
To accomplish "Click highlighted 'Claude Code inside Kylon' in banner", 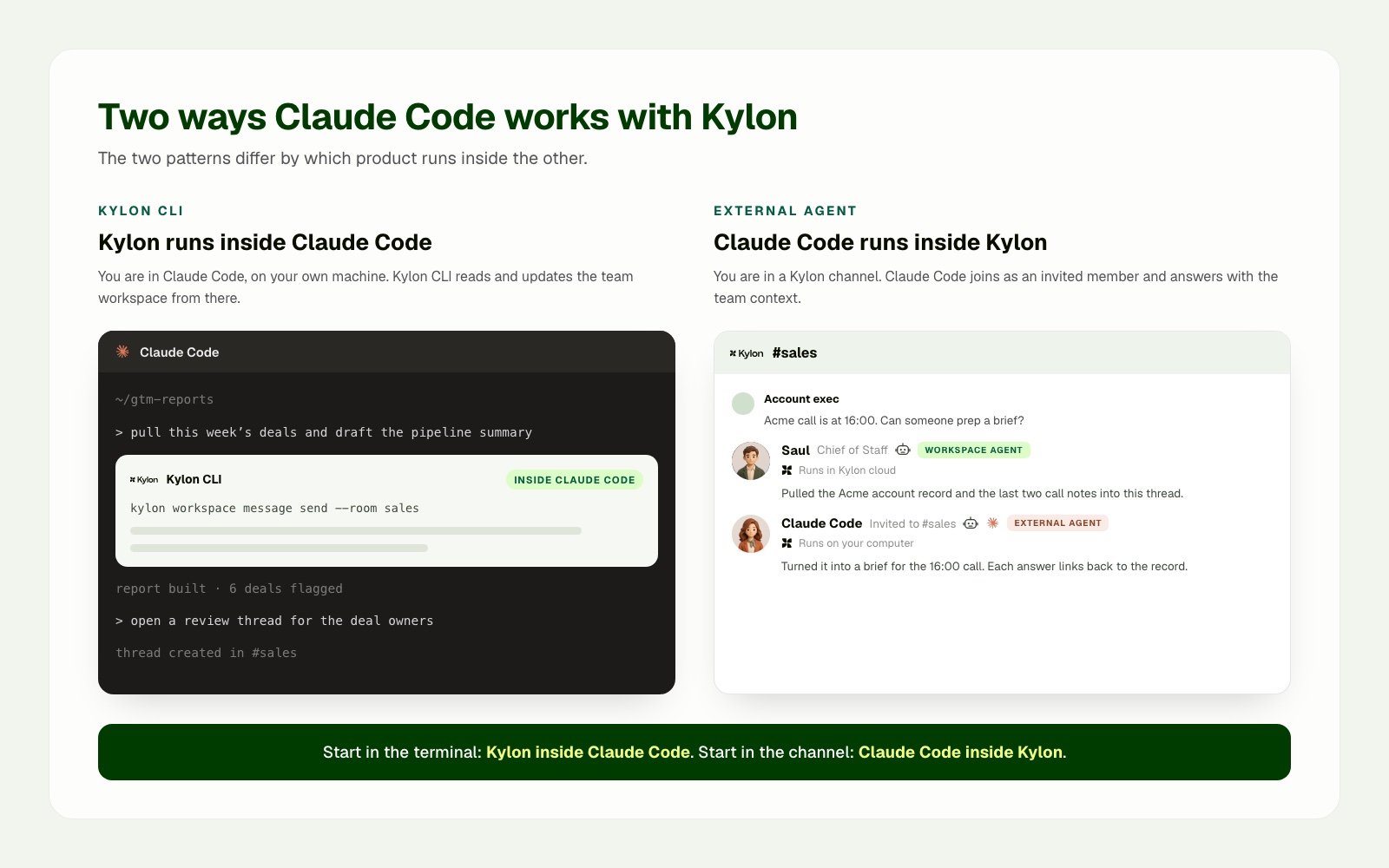I will pos(960,752).
